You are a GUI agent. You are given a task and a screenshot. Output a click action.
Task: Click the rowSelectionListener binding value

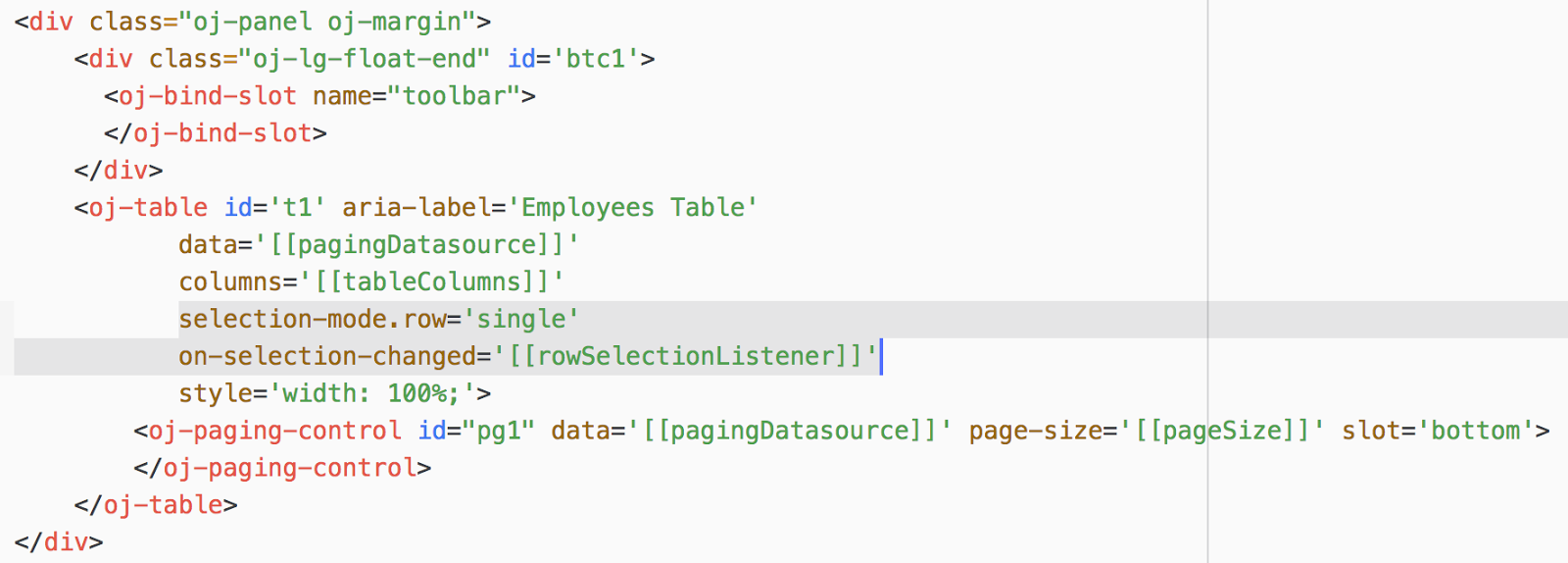tap(684, 356)
